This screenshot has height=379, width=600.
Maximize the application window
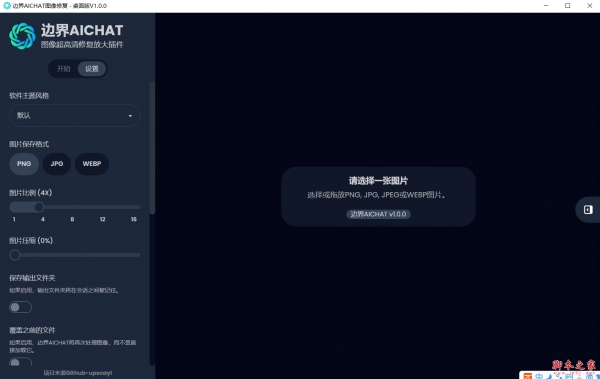pyautogui.click(x=567, y=6)
